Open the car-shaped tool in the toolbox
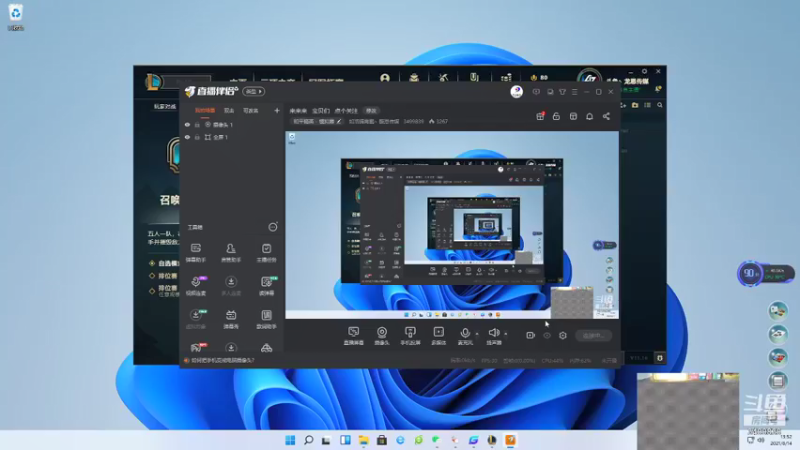This screenshot has width=800, height=450. (x=266, y=348)
